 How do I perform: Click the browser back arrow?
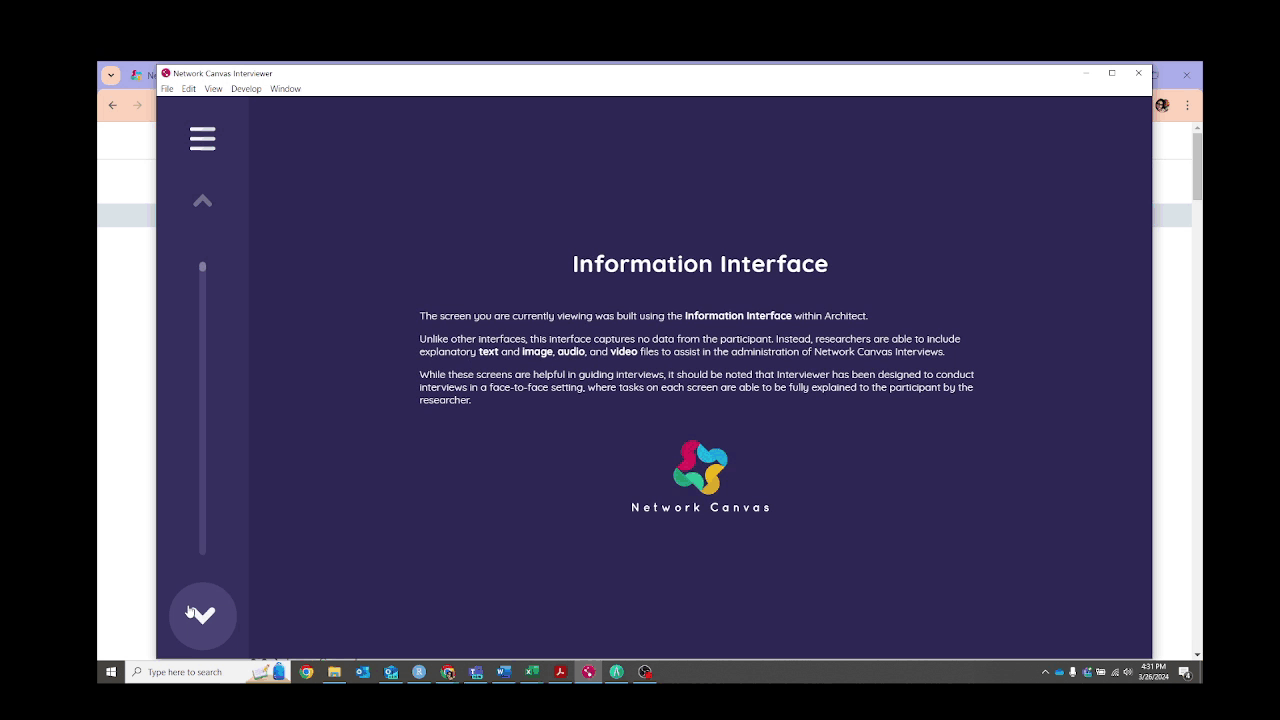coord(113,105)
